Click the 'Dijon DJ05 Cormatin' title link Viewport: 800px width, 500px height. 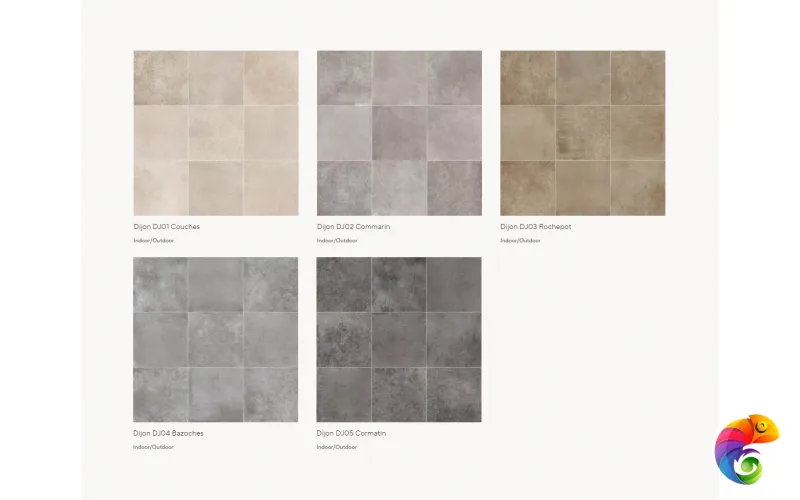(351, 433)
